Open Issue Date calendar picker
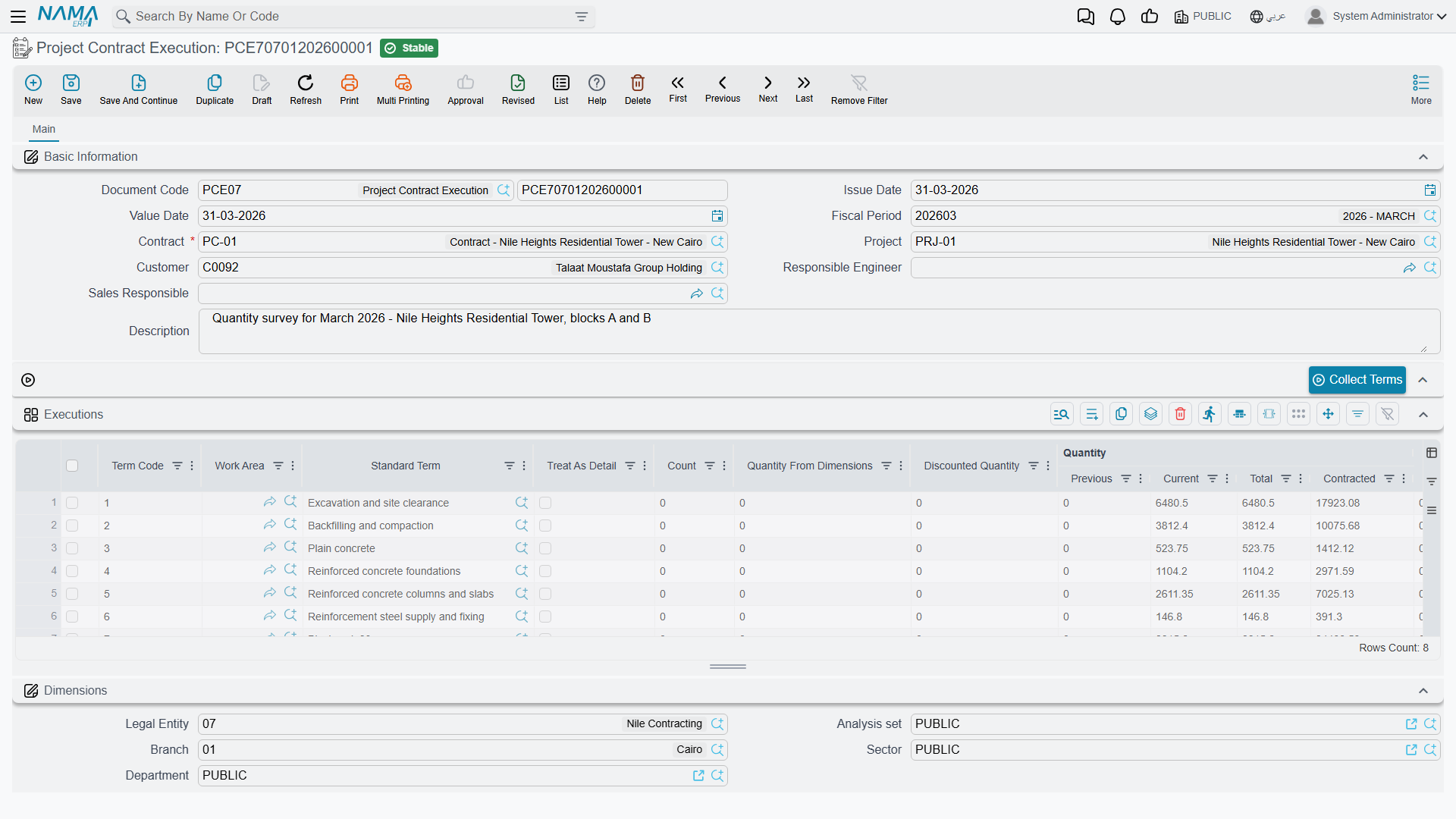Screen dimensions: 1456x819 tap(1430, 190)
